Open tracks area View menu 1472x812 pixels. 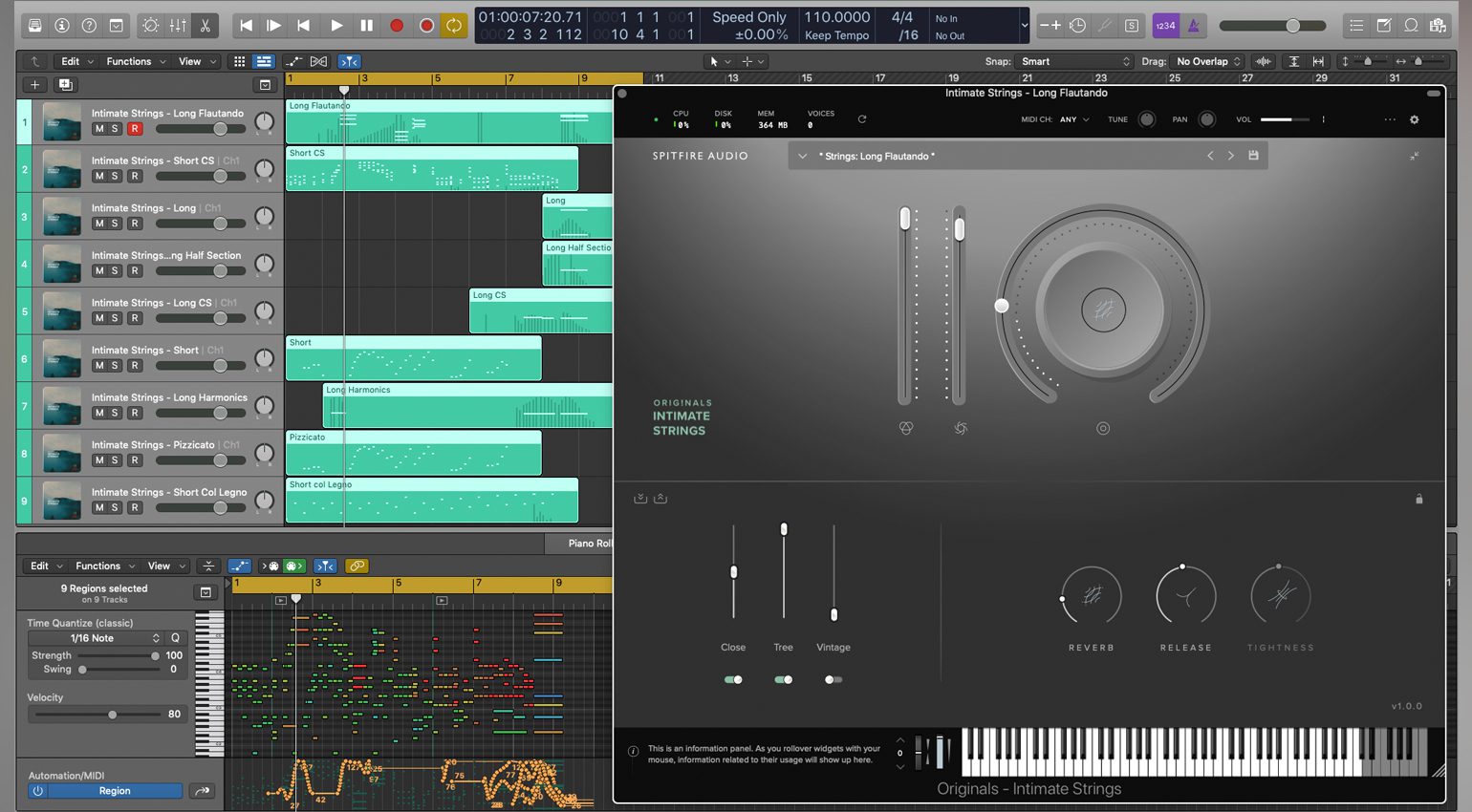[197, 61]
